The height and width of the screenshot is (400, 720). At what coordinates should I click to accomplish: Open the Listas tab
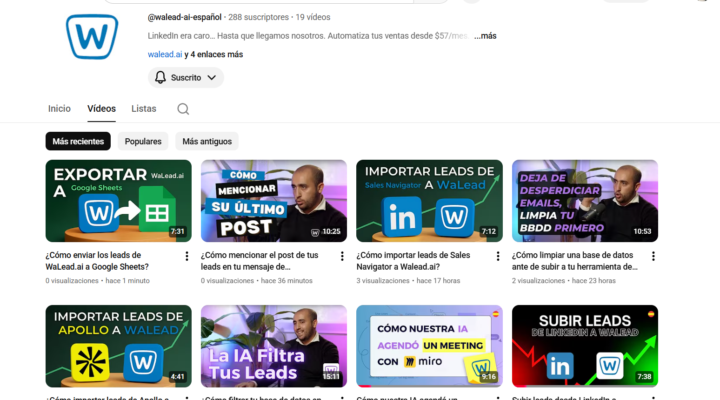(144, 109)
